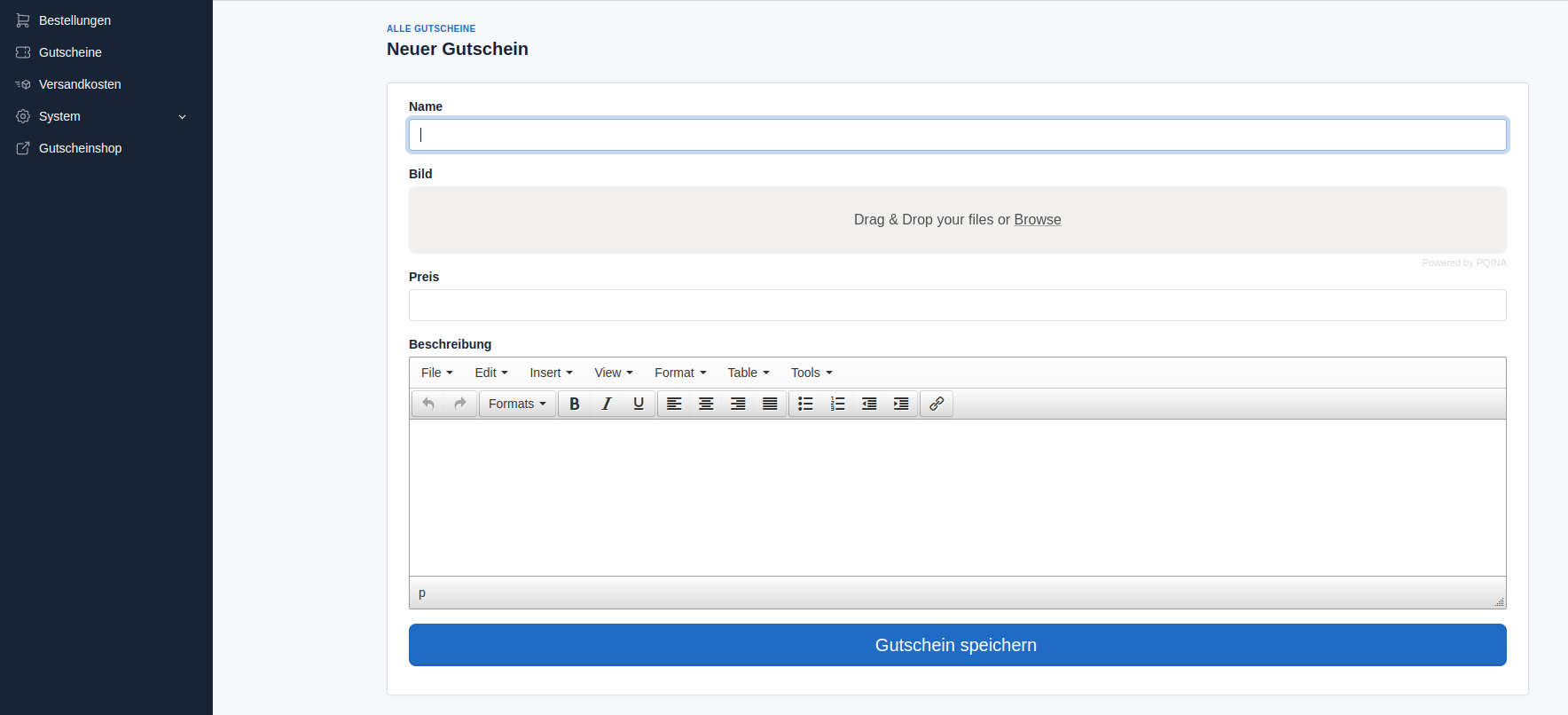The width and height of the screenshot is (1568, 715).
Task: Click the Versandkosten shipping icon
Action: pos(23,84)
